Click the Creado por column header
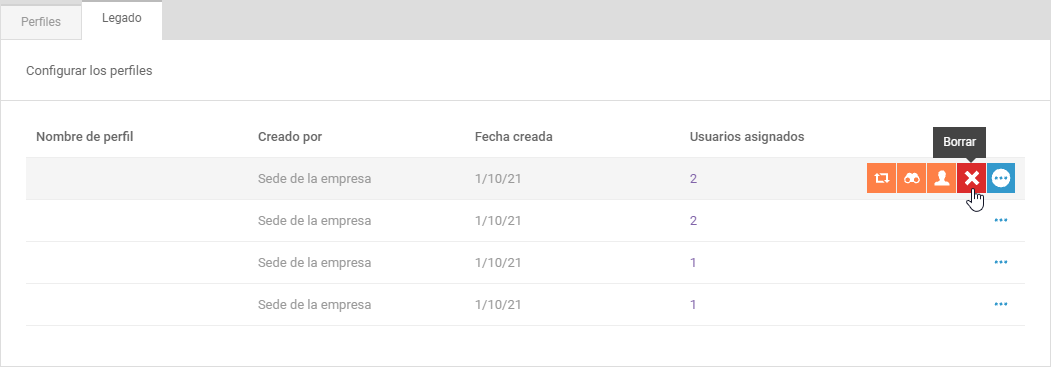Screen dimensions: 1051x367 tap(290, 137)
